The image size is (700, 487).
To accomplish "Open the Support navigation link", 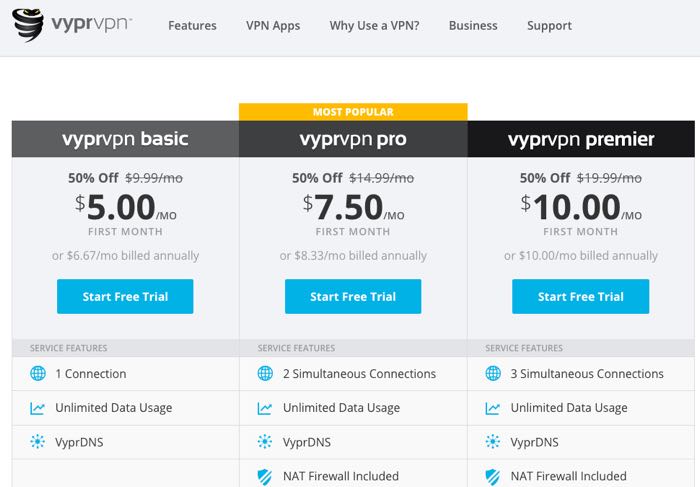I will pos(550,26).
